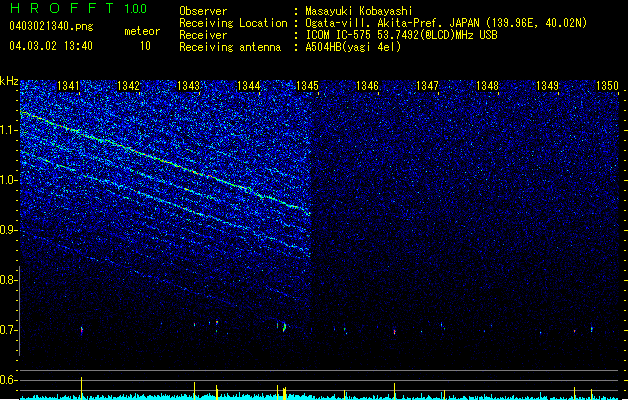This screenshot has width=629, height=400.
Task: Click the meteor echo blob beneath the 1341 label
Action: (x=82, y=331)
